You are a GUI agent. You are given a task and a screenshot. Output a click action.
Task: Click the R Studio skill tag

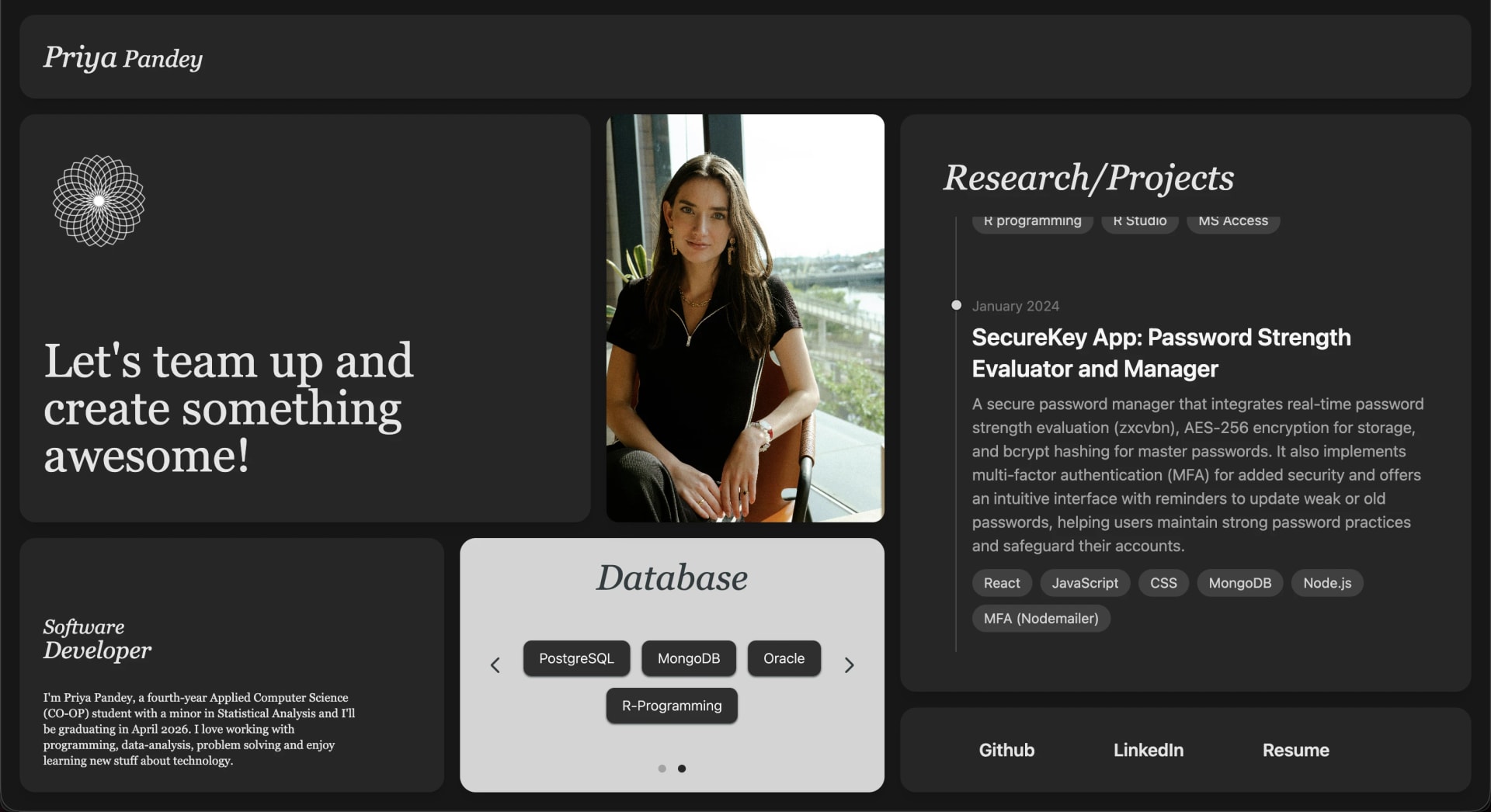click(1139, 220)
